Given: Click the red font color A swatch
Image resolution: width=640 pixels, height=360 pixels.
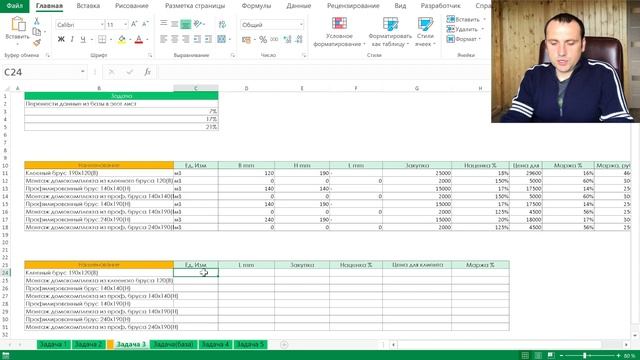Looking at the screenshot, I should pos(139,39).
